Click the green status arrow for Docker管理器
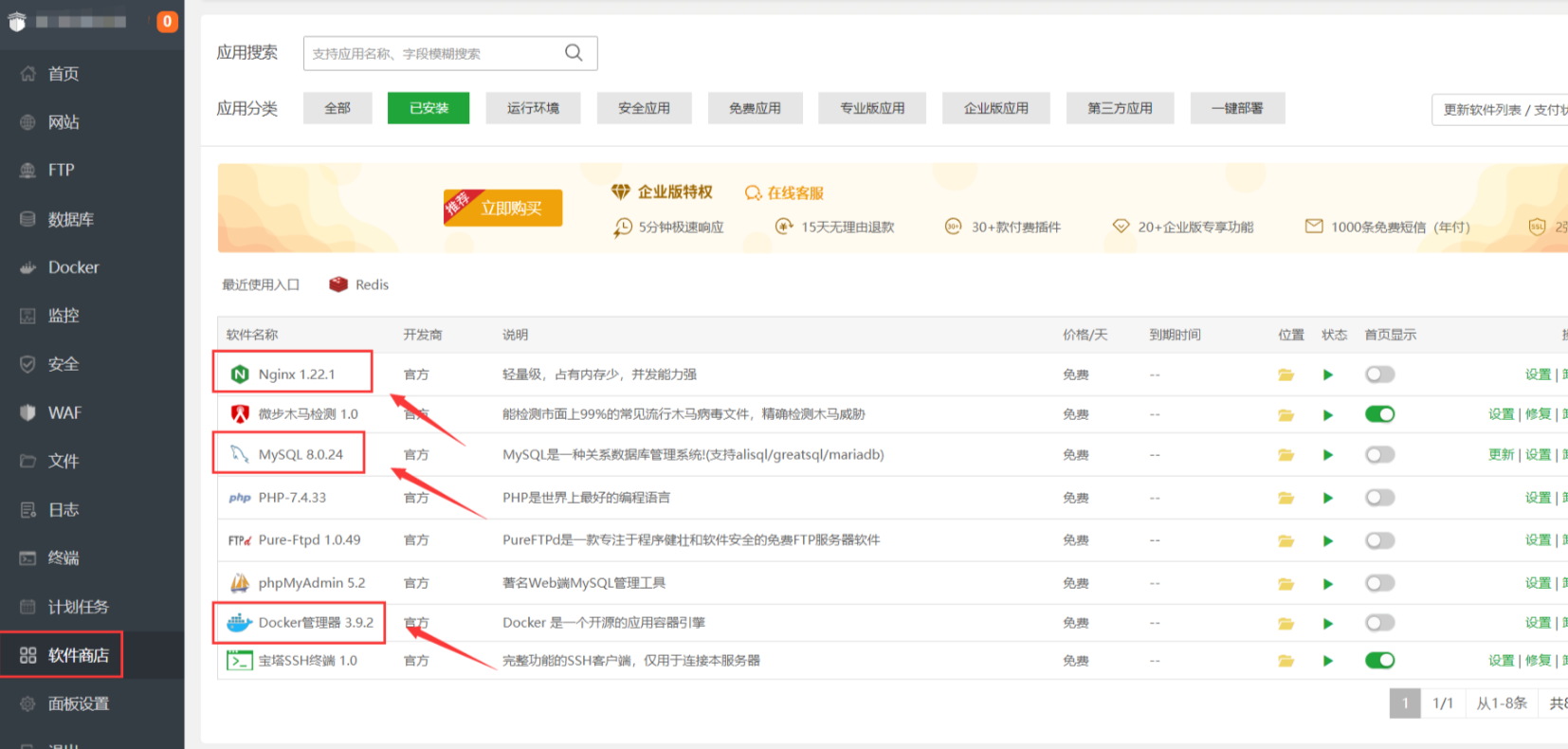This screenshot has height=749, width=1568. (1328, 623)
